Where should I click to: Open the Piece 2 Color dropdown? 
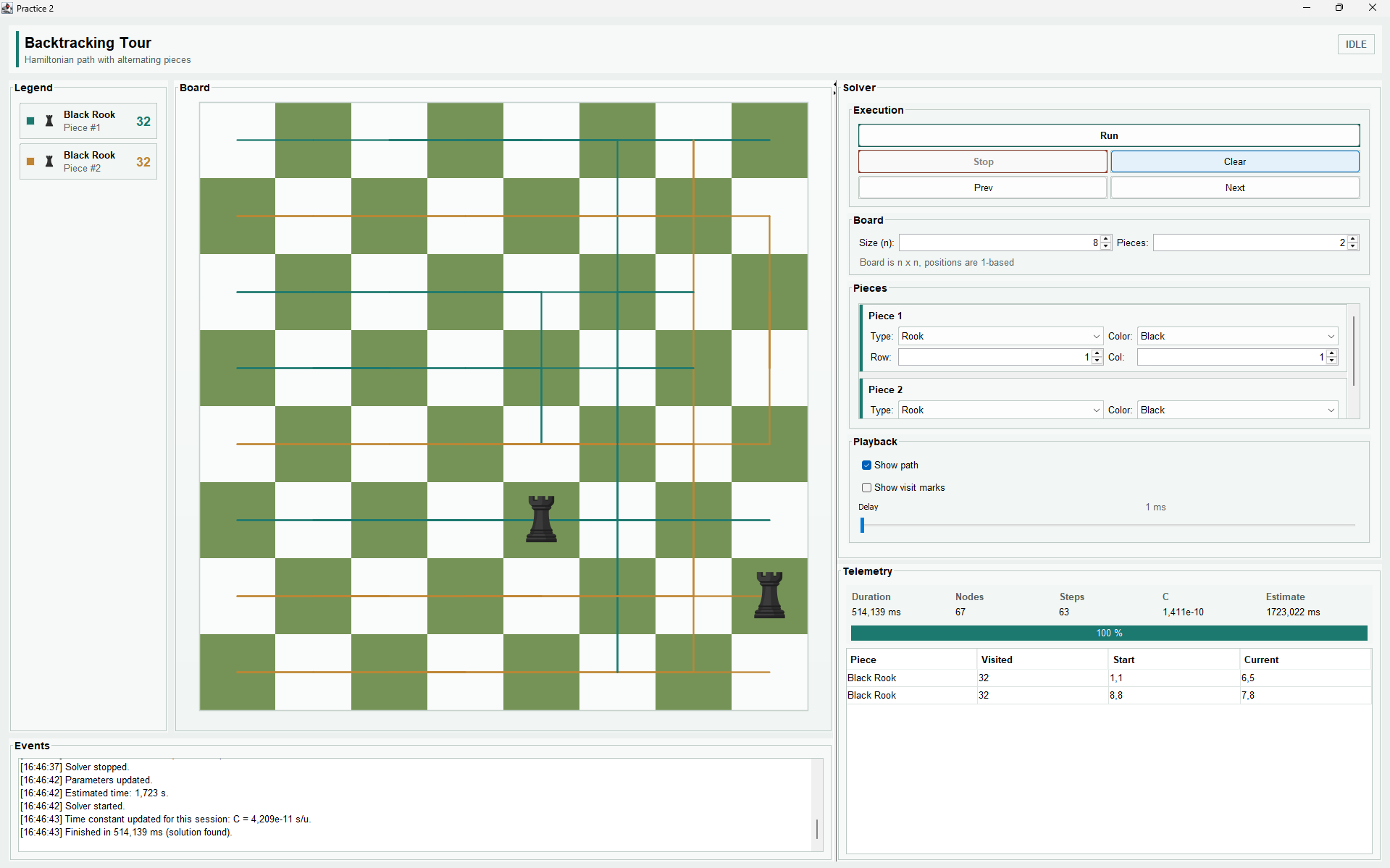click(1237, 410)
